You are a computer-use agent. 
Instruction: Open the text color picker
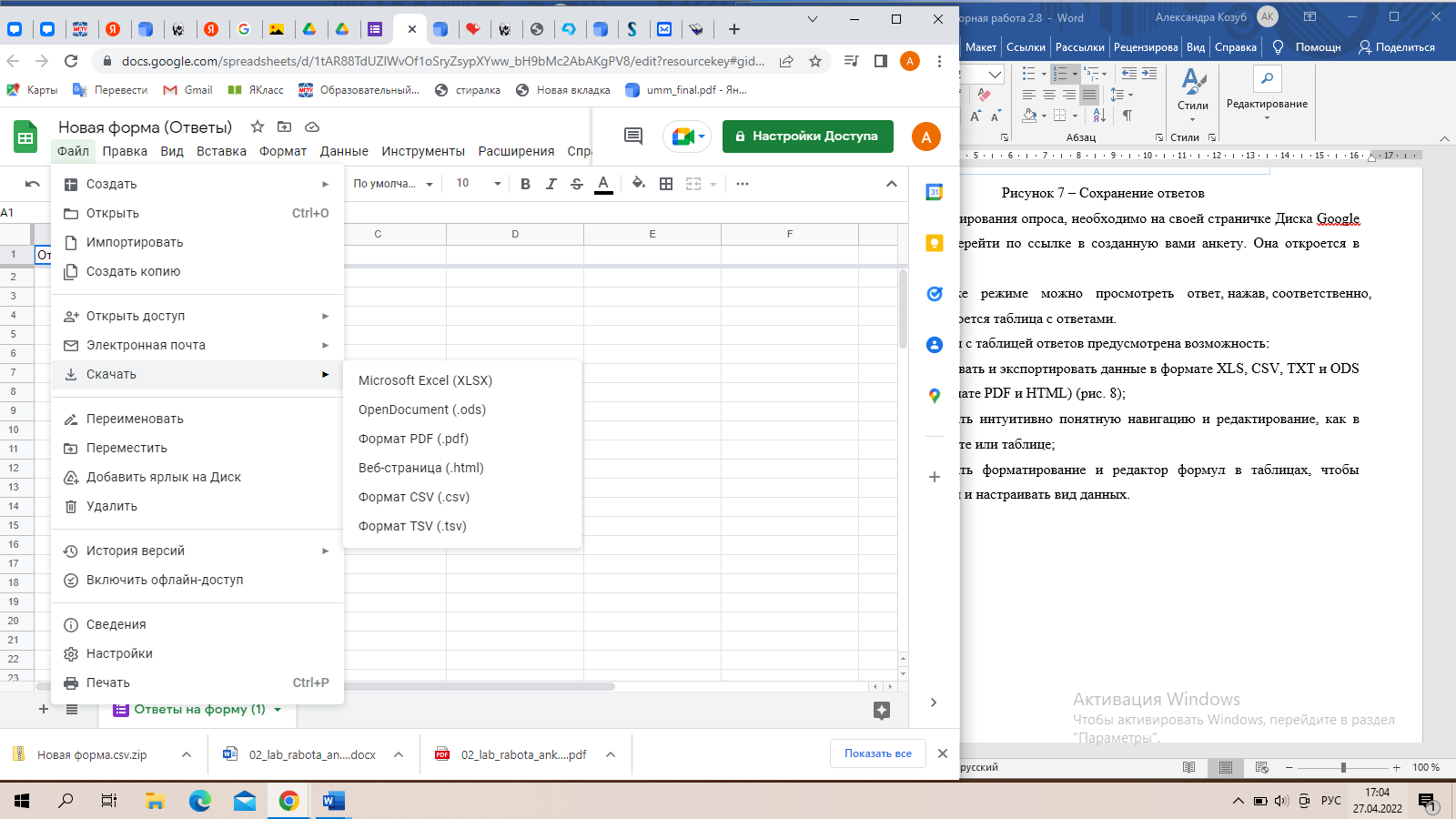pyautogui.click(x=602, y=184)
